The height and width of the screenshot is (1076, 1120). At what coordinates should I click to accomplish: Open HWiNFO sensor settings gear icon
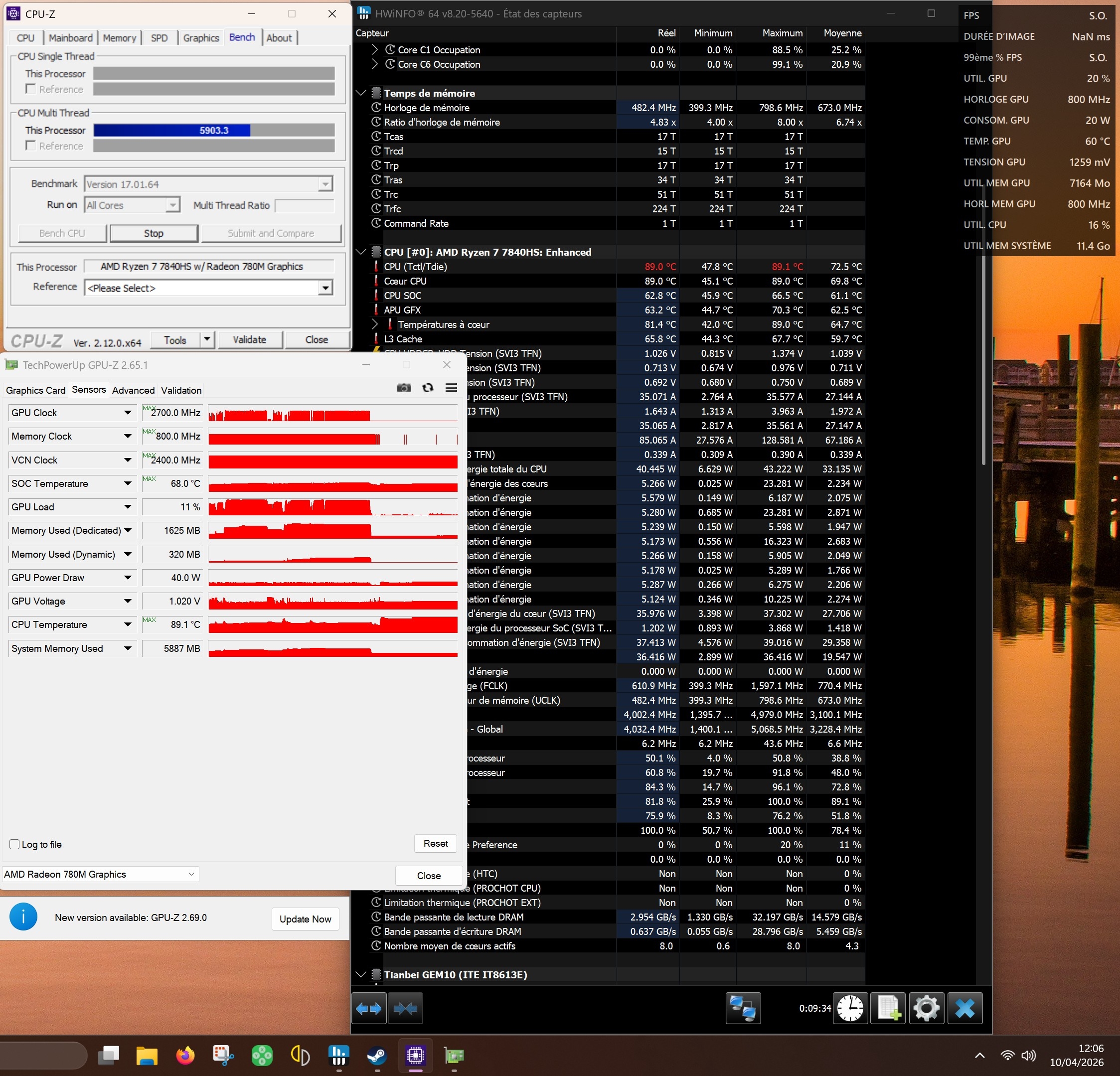point(926,1009)
